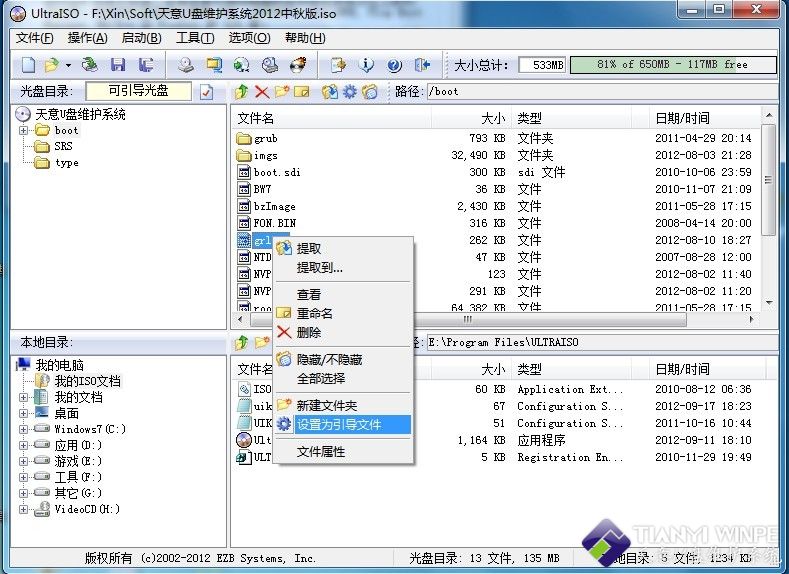Expand the 游戏 (E:) drive node
Viewport: 789px width, 574px height.
[23, 461]
